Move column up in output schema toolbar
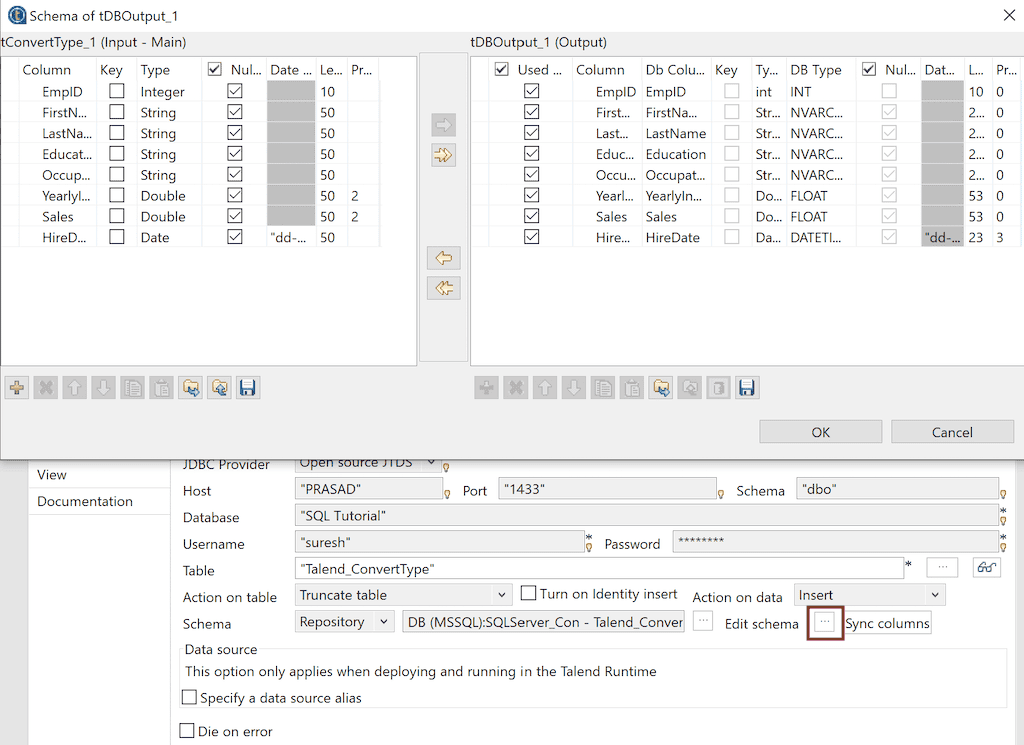This screenshot has height=745, width=1024. tap(545, 388)
